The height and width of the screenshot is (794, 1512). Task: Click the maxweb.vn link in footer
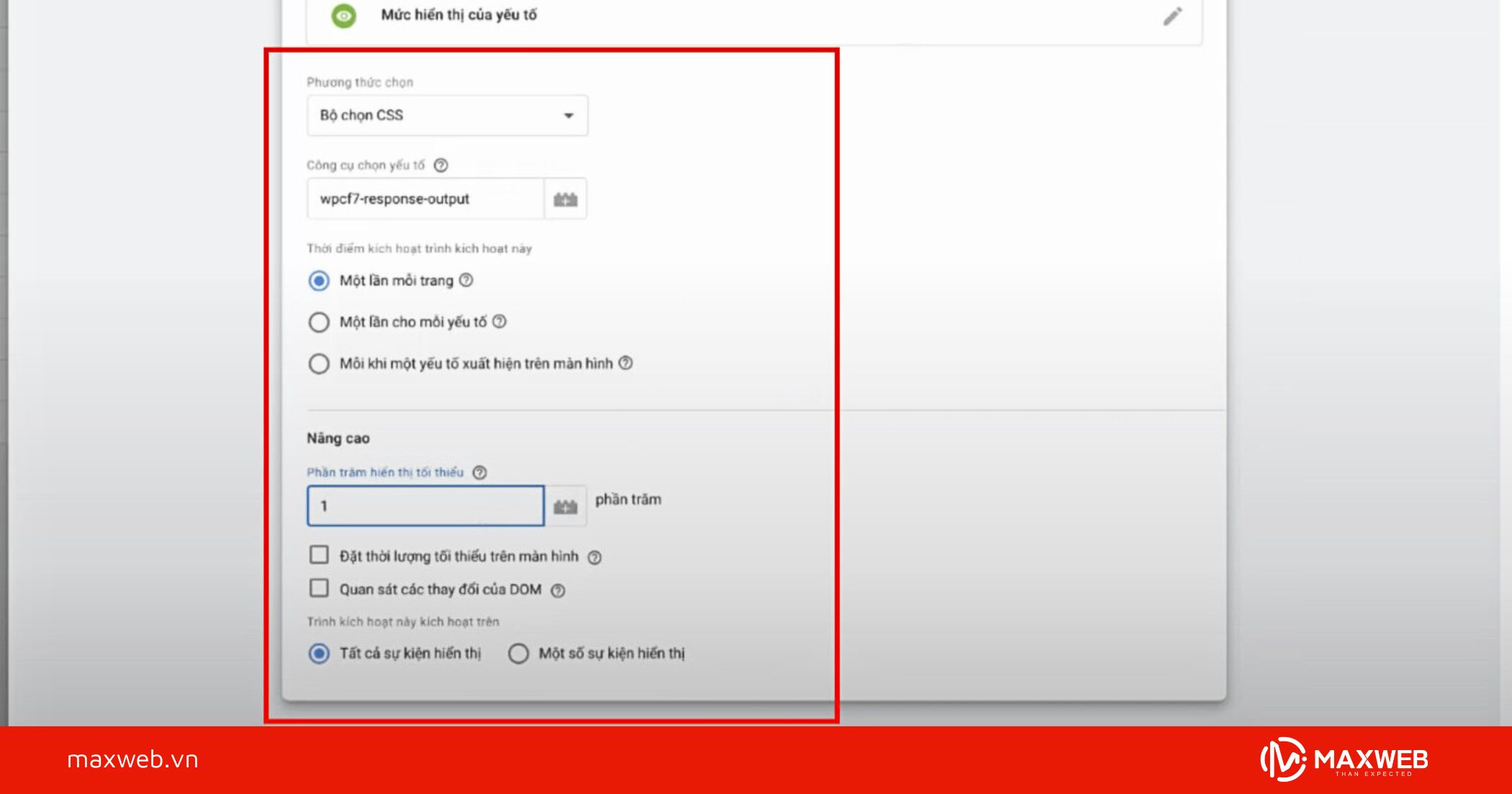pyautogui.click(x=132, y=760)
